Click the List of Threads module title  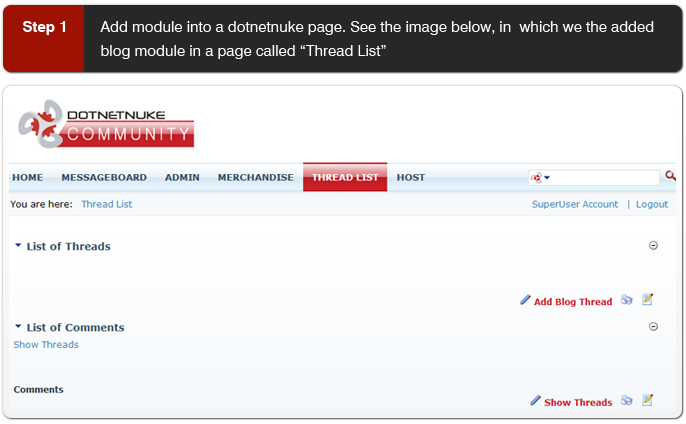pos(69,246)
